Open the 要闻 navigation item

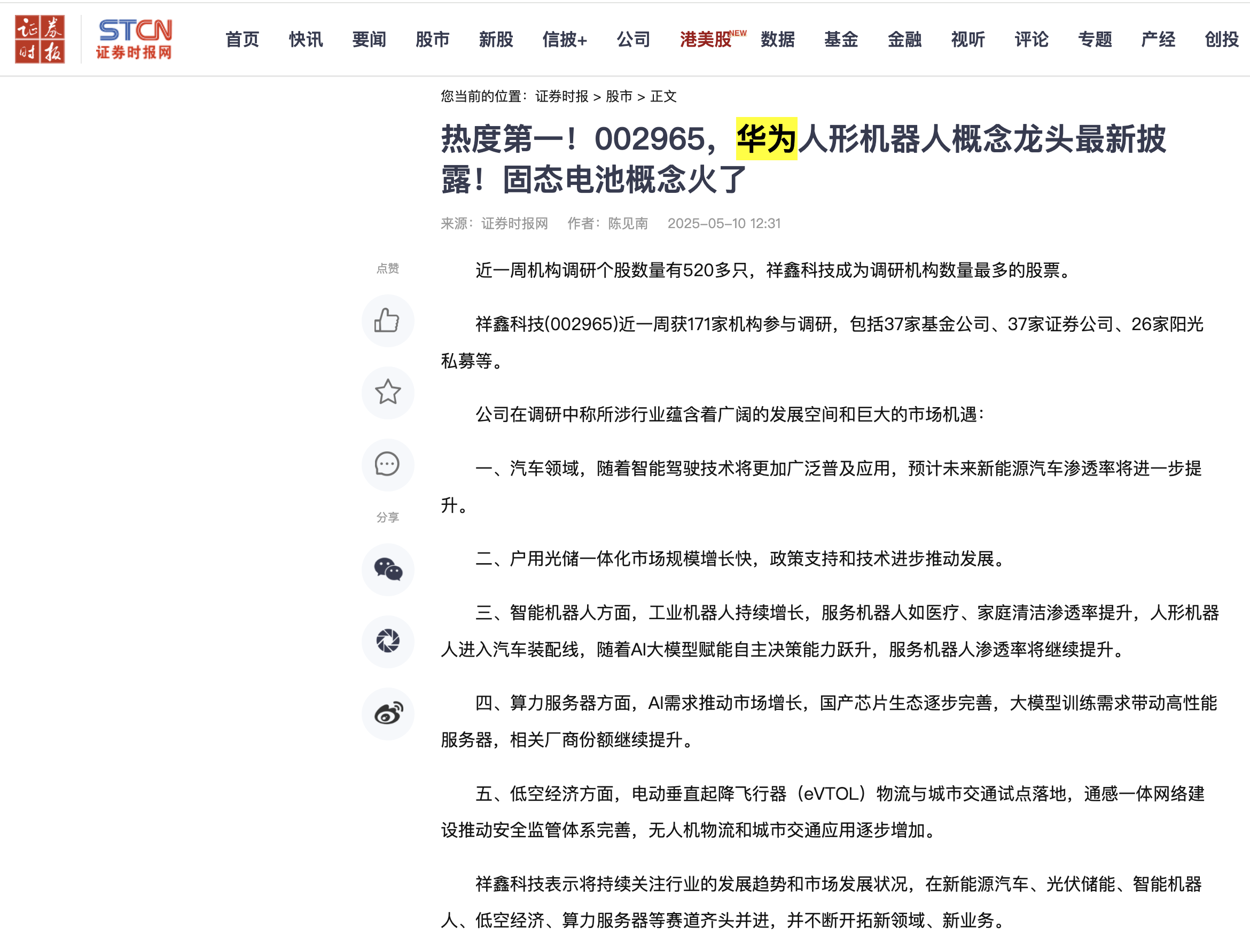369,39
